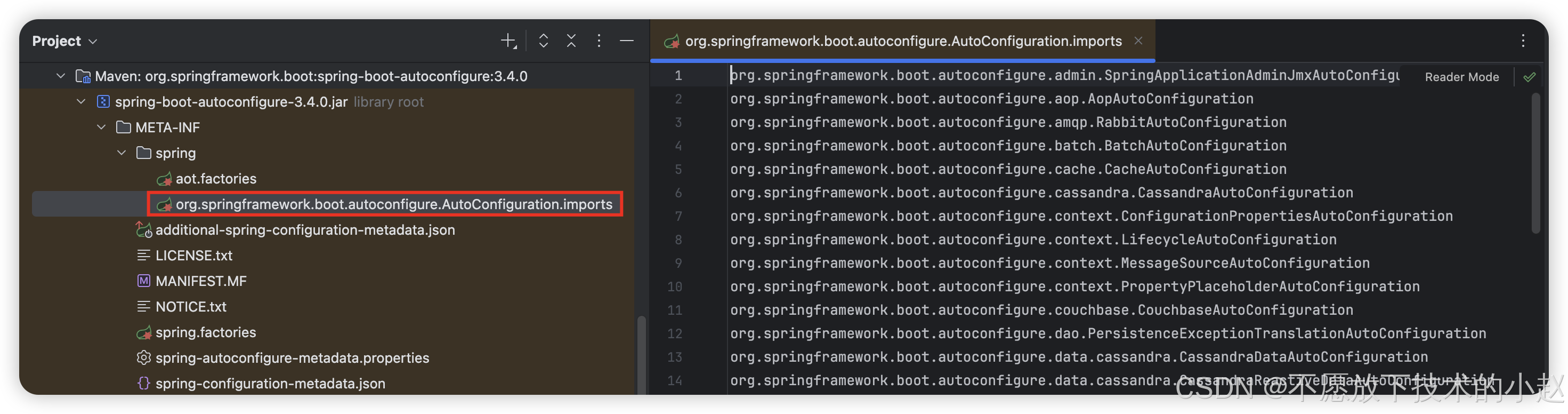Click AutoConfiguration.imports tree file icon
Image resolution: width=1568 pixels, height=414 pixels.
tap(164, 204)
